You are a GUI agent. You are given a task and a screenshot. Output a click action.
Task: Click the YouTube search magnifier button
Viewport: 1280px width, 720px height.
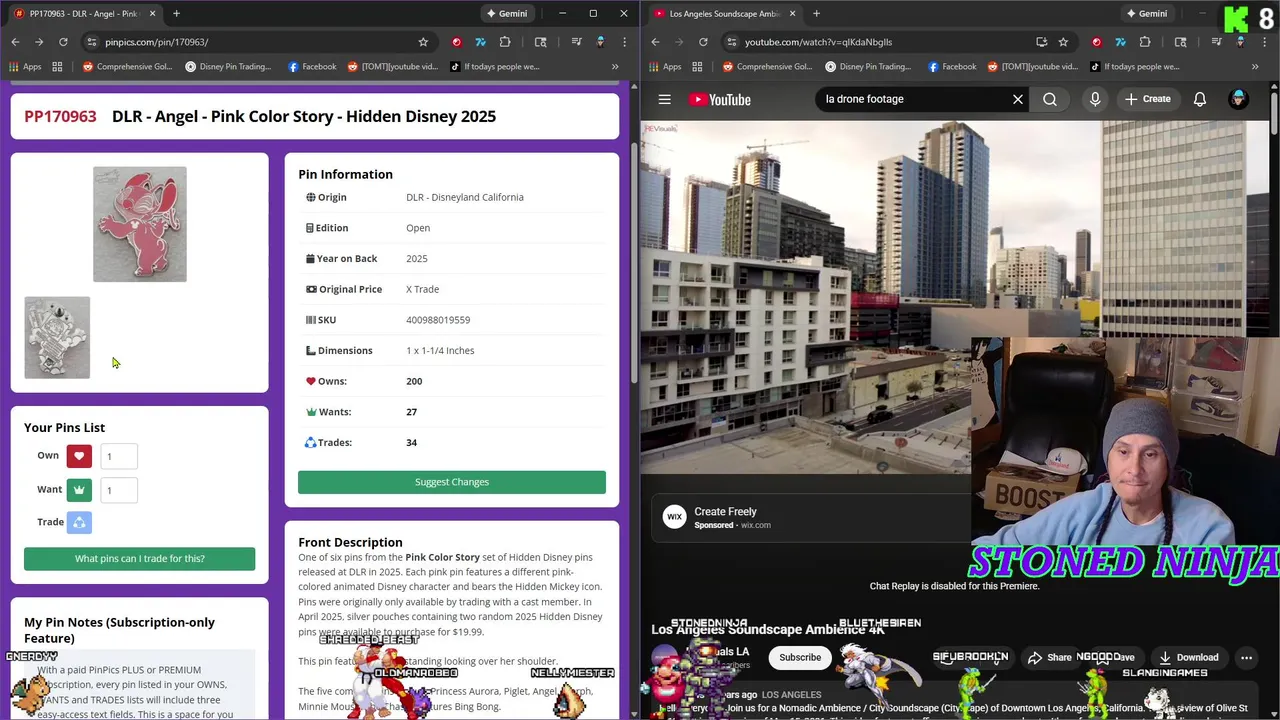pos(1050,99)
